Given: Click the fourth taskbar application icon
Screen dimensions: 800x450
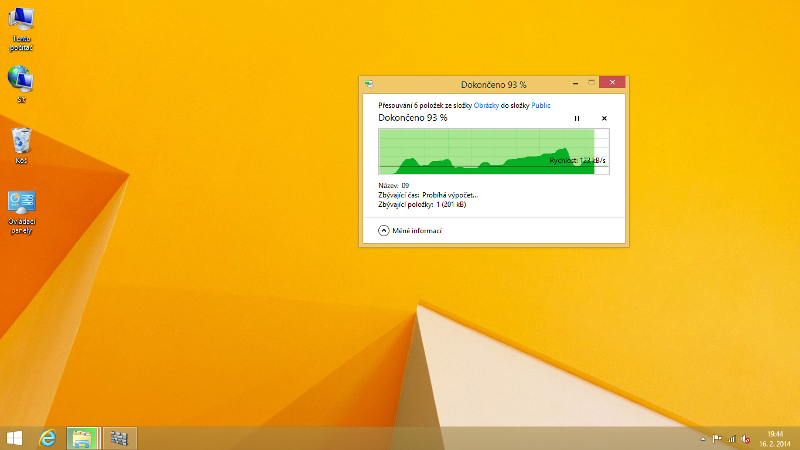Looking at the screenshot, I should 119,438.
